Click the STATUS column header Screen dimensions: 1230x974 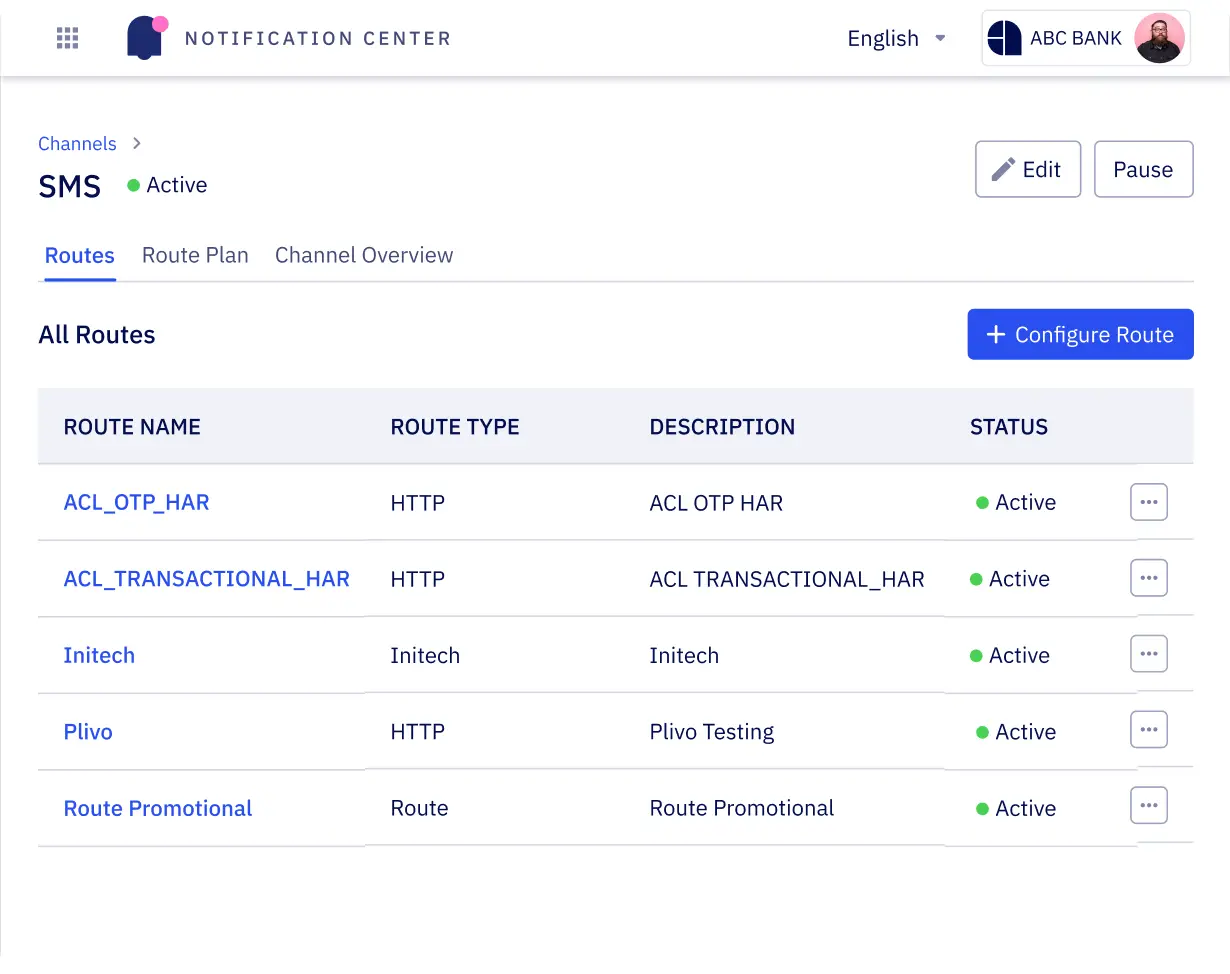(x=1009, y=427)
